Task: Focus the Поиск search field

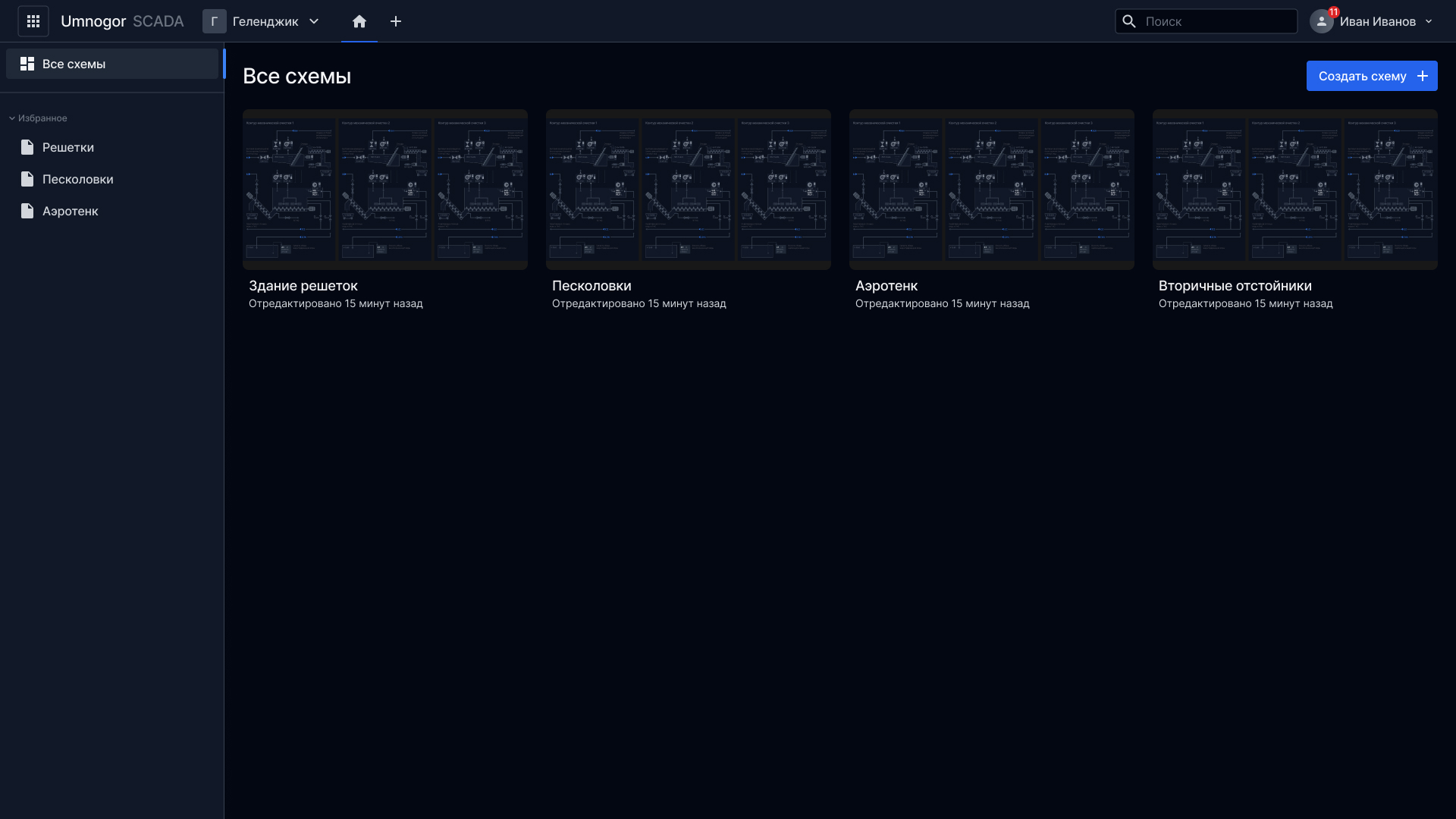Action: pyautogui.click(x=1206, y=21)
